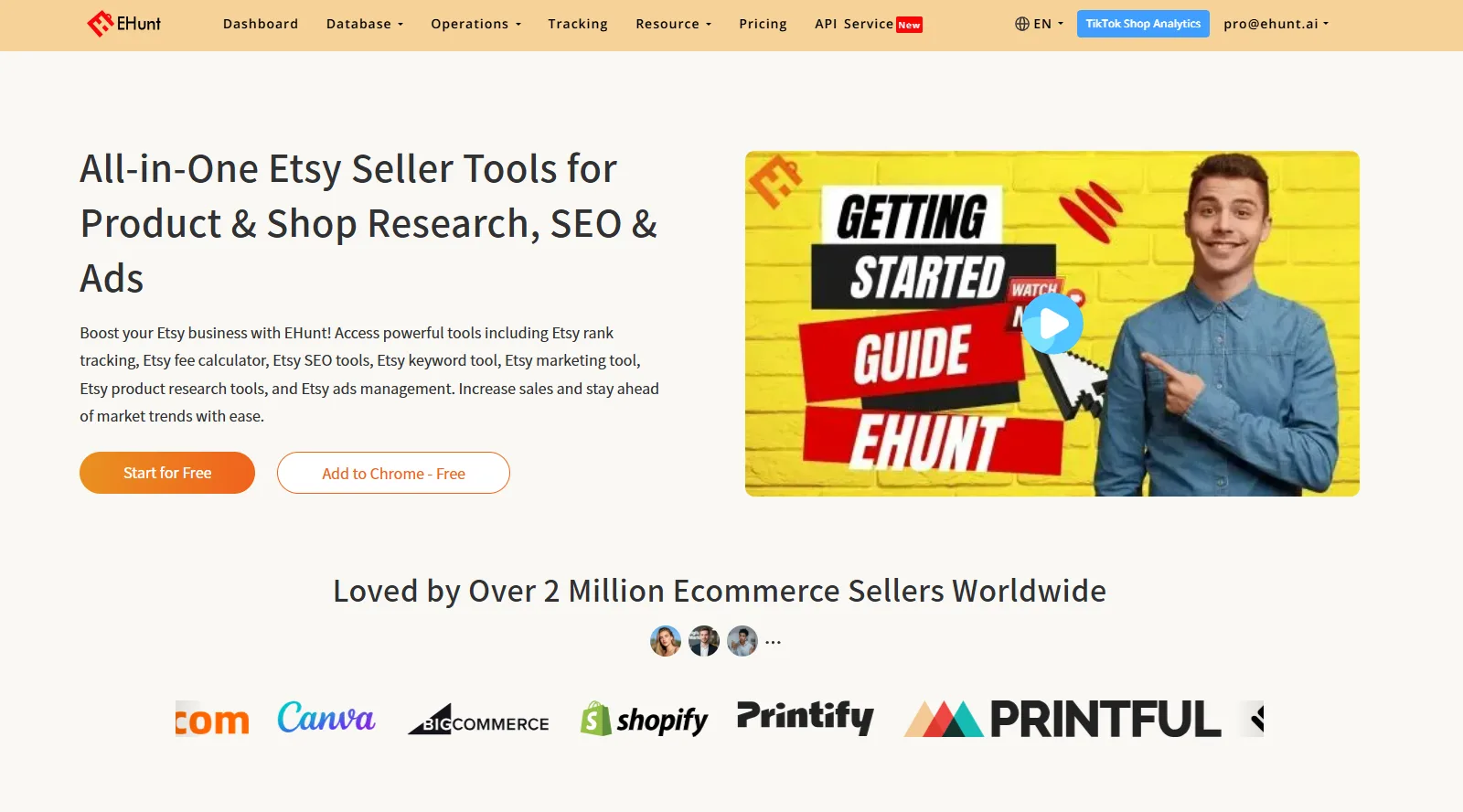
Task: Click the first user avatar
Action: point(666,641)
